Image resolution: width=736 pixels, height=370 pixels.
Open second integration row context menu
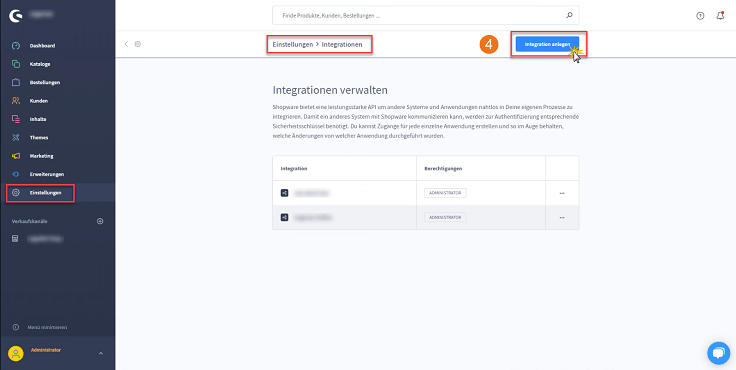click(x=562, y=218)
